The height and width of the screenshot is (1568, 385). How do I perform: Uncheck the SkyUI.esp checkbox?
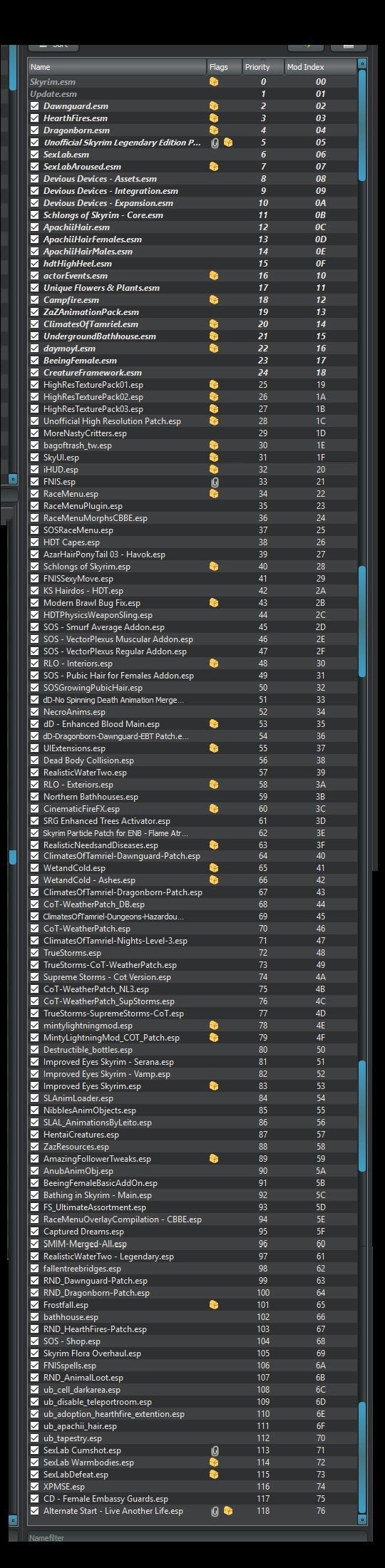(35, 458)
